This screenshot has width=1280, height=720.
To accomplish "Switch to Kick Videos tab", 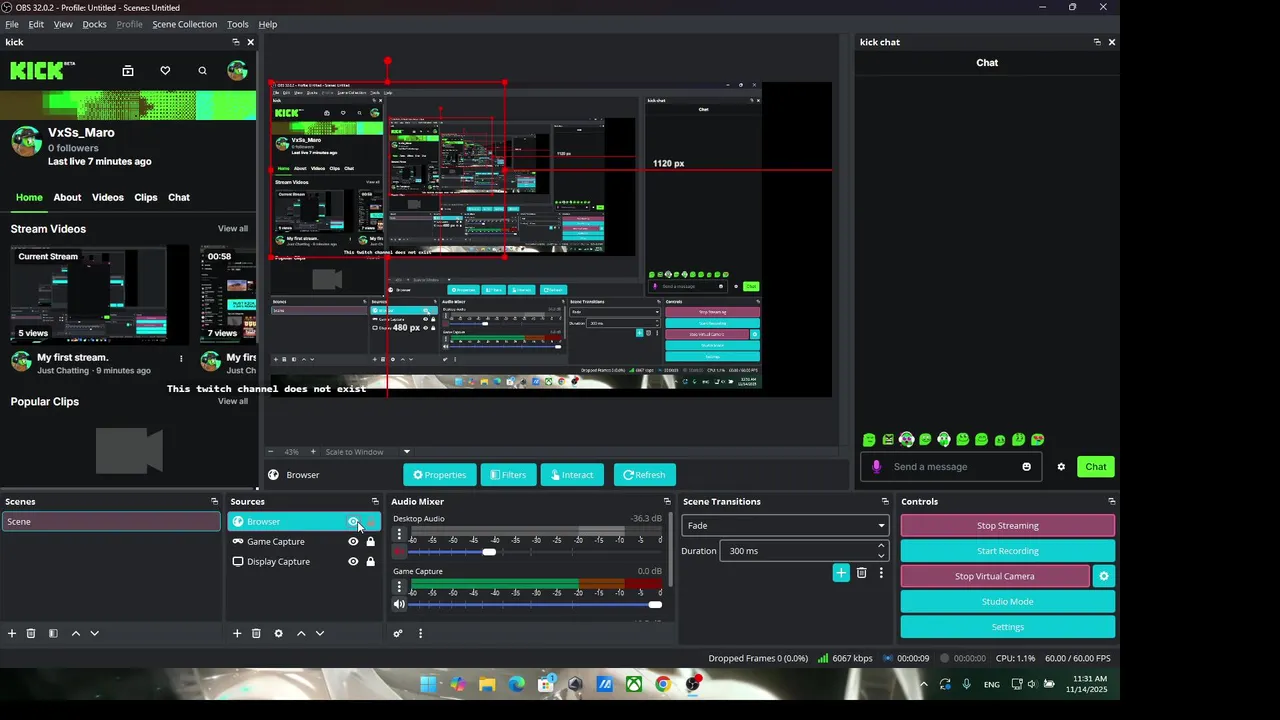I will click(x=108, y=197).
